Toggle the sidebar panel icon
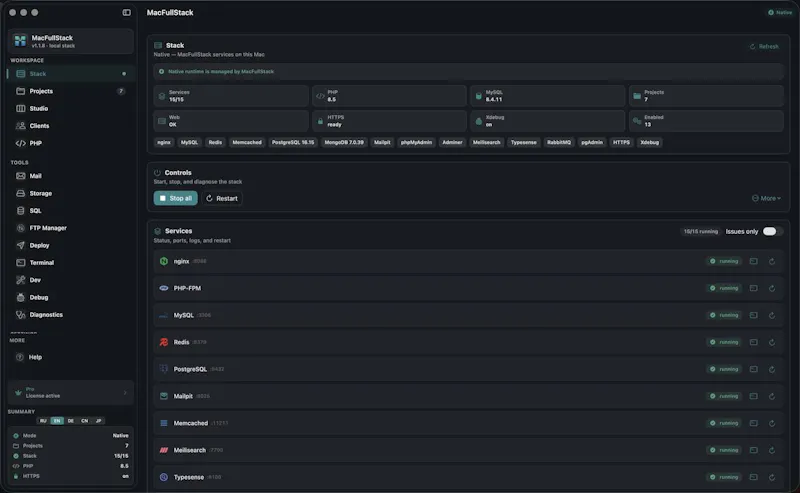800x493 pixels. click(x=127, y=12)
